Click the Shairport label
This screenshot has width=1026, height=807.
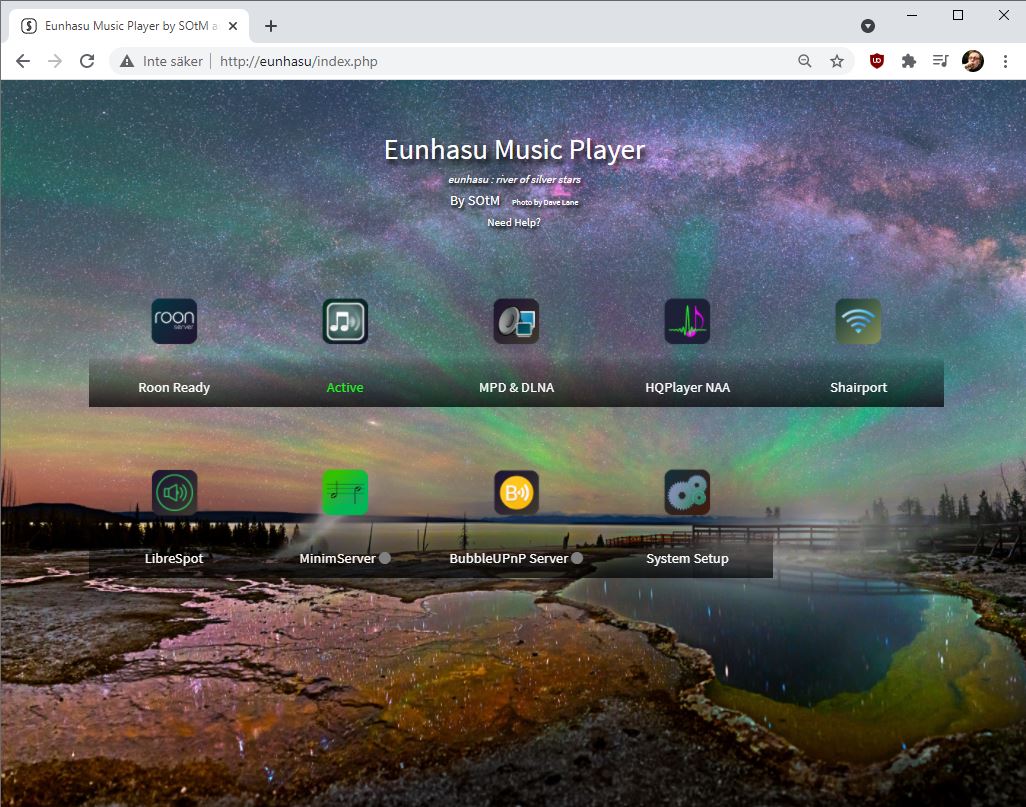coord(858,387)
